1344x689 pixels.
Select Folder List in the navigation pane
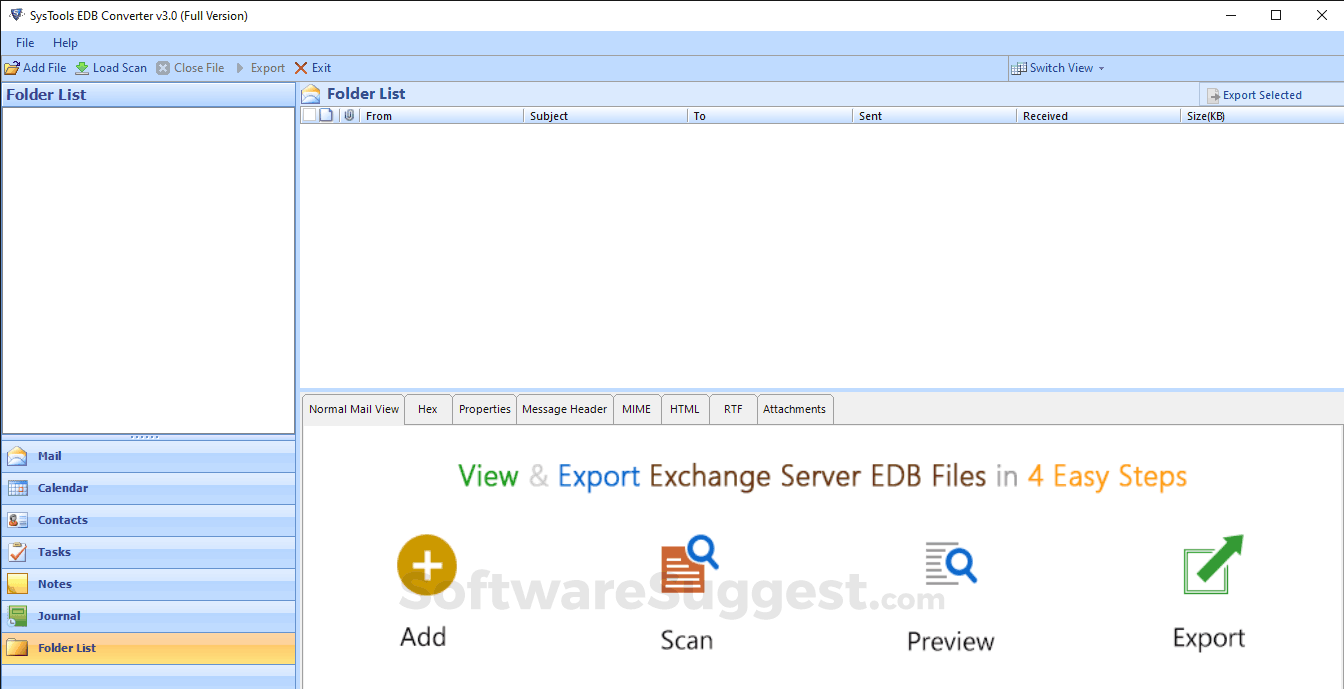click(148, 648)
